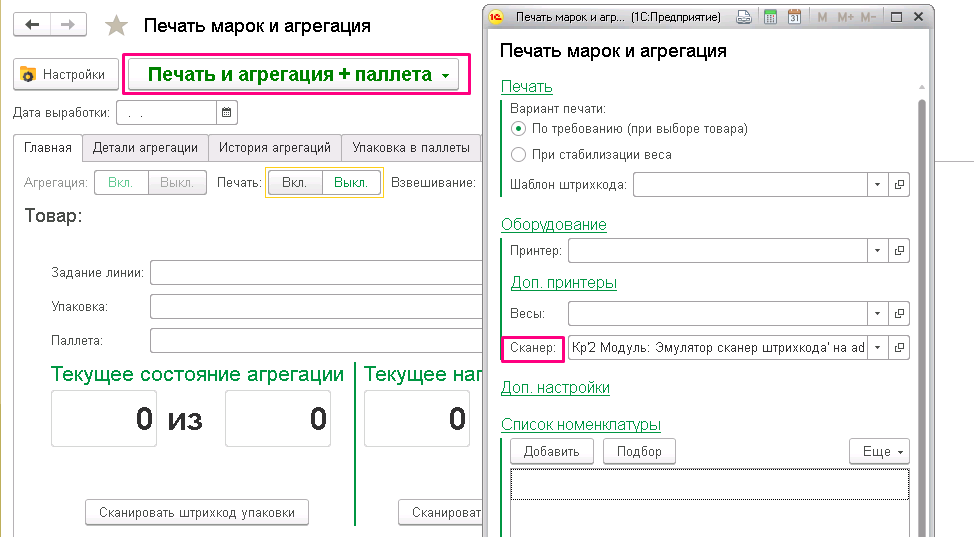Turn Печать on with Вкл.
Image resolution: width=974 pixels, height=537 pixels.
[294, 183]
